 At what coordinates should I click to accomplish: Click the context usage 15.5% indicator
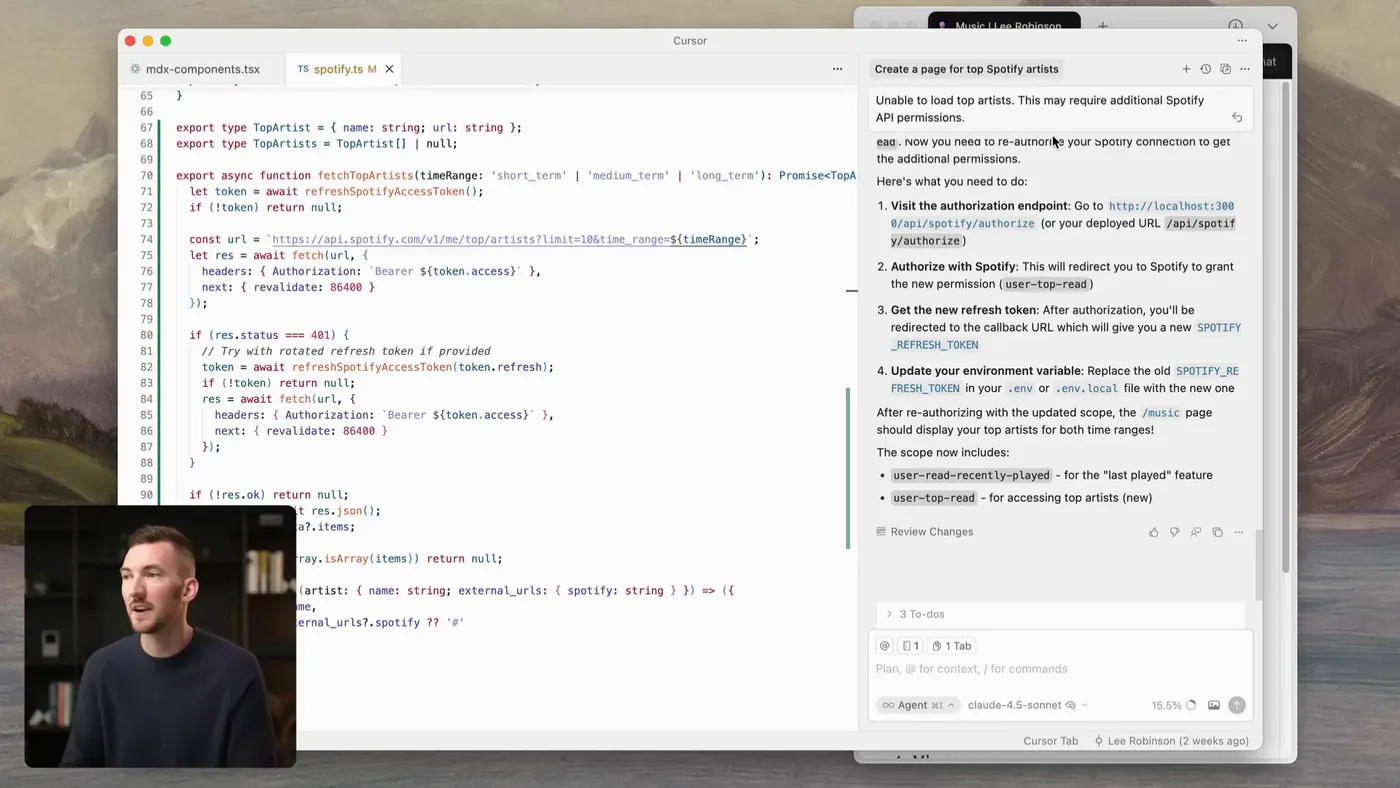click(1173, 705)
